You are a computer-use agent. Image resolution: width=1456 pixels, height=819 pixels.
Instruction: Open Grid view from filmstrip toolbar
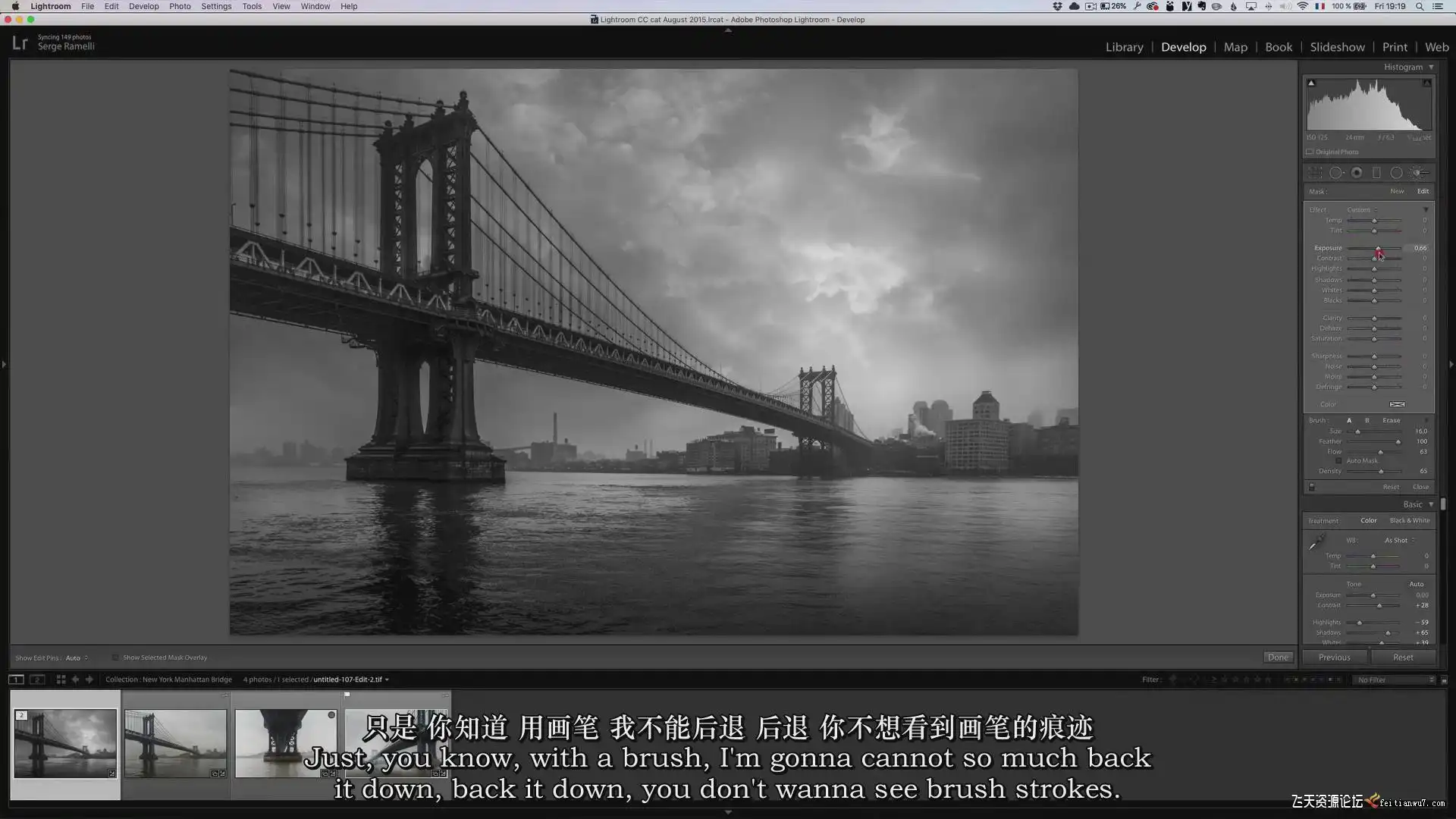61,679
